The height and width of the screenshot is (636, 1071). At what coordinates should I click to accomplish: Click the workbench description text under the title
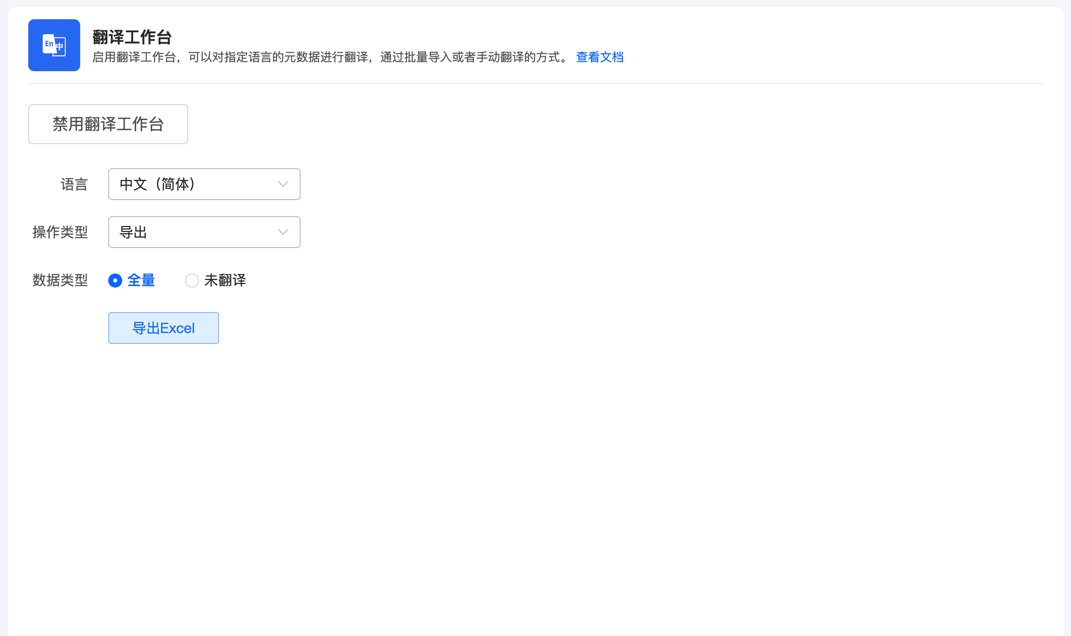point(330,58)
